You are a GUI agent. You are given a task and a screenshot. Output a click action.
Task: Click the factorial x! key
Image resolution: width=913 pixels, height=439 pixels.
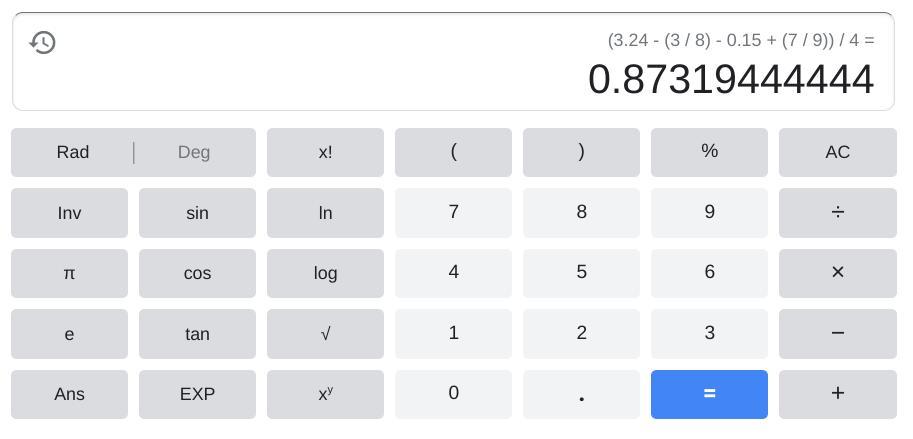click(x=325, y=153)
